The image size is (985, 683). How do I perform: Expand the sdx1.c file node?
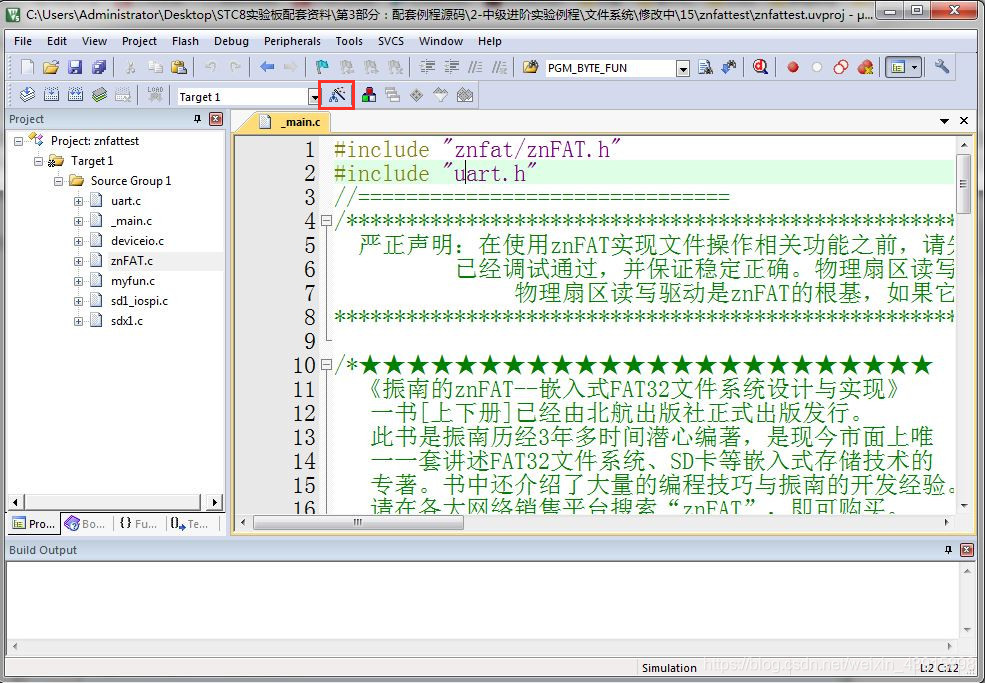click(x=79, y=321)
